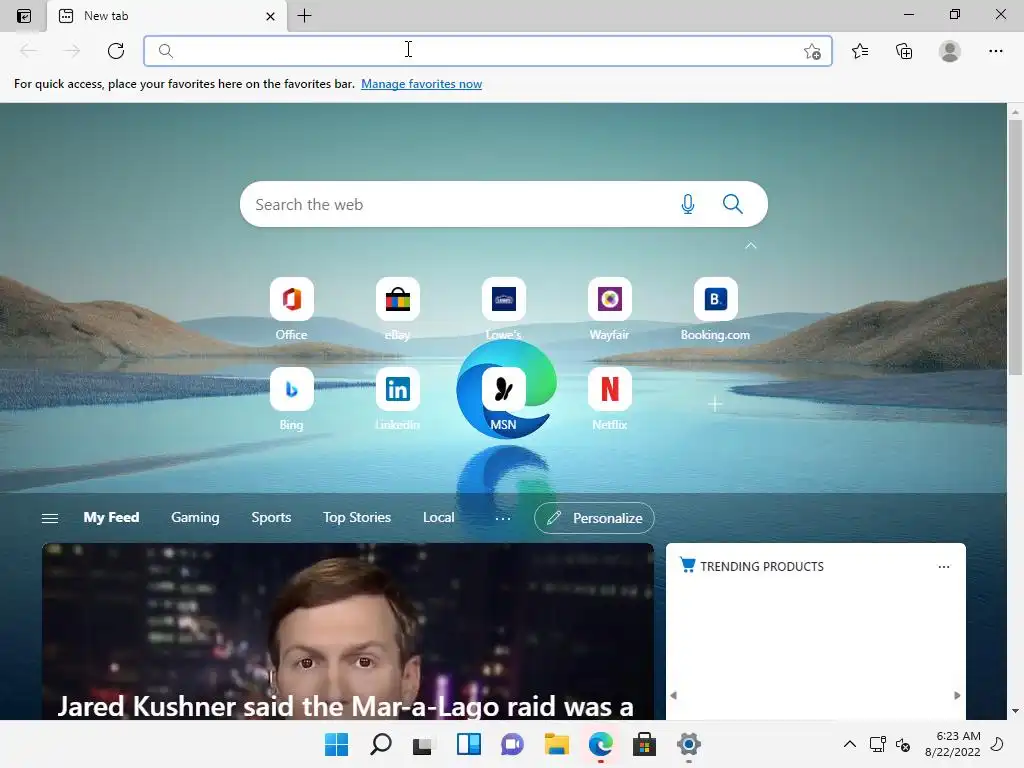Open the clock showing 6:23 AM
This screenshot has height=768, width=1024.
click(952, 744)
